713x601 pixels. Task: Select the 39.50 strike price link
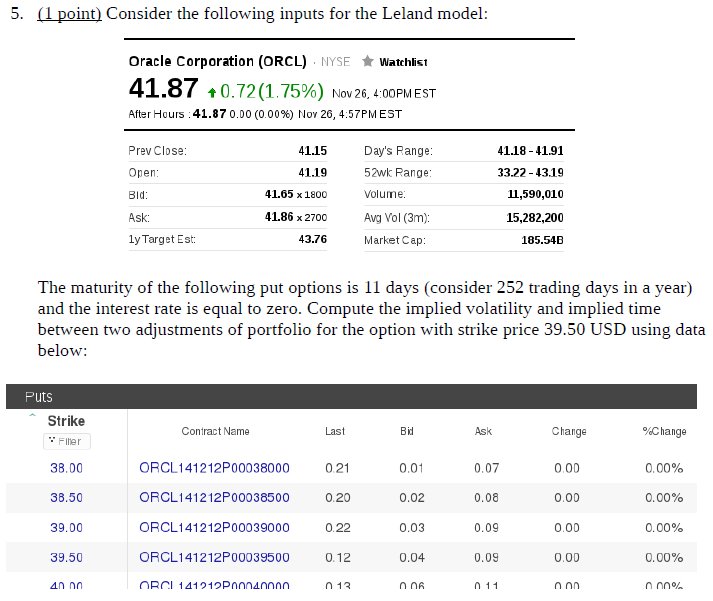[x=66, y=558]
